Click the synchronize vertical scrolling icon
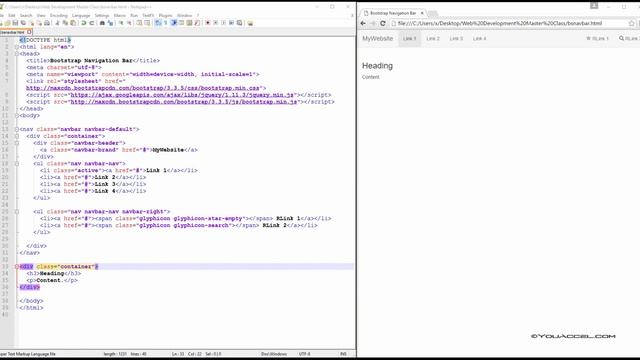 click(x=139, y=23)
